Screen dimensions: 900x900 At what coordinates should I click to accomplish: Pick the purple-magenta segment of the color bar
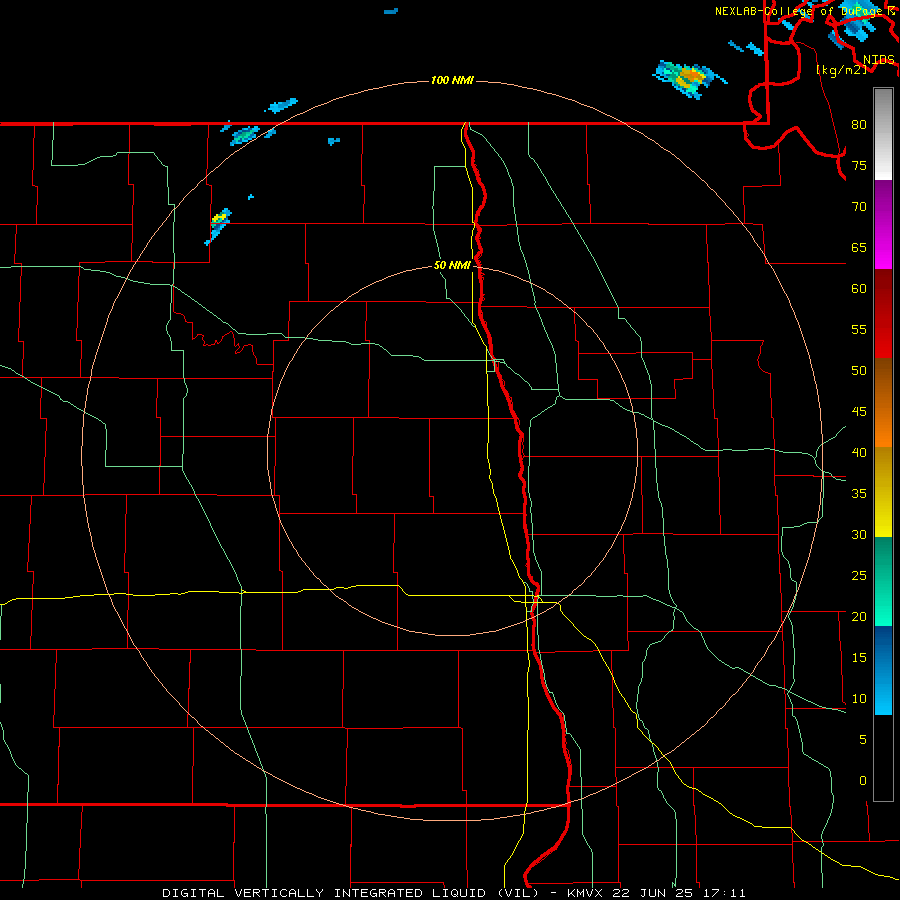883,224
